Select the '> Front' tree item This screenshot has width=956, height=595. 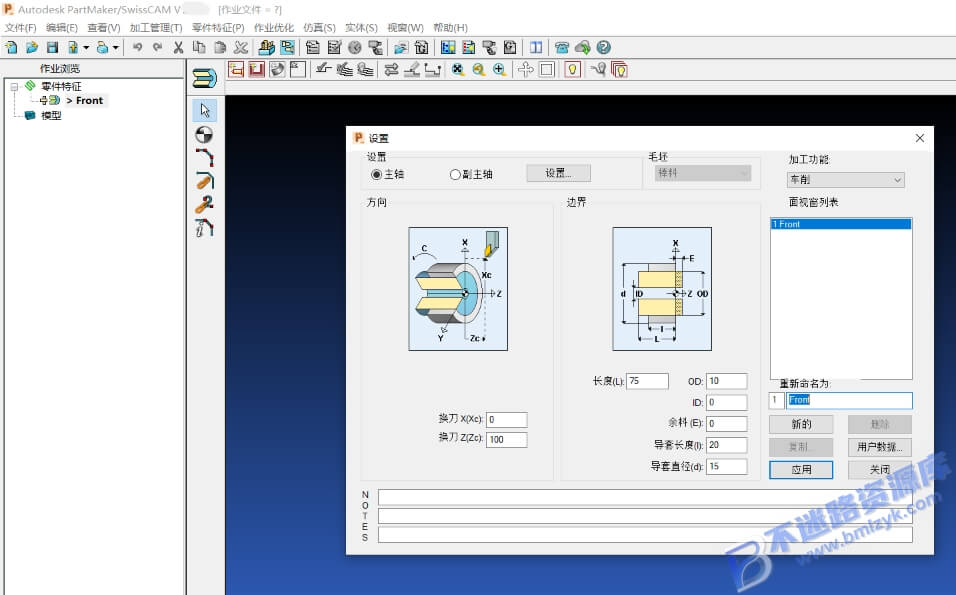click(x=85, y=101)
